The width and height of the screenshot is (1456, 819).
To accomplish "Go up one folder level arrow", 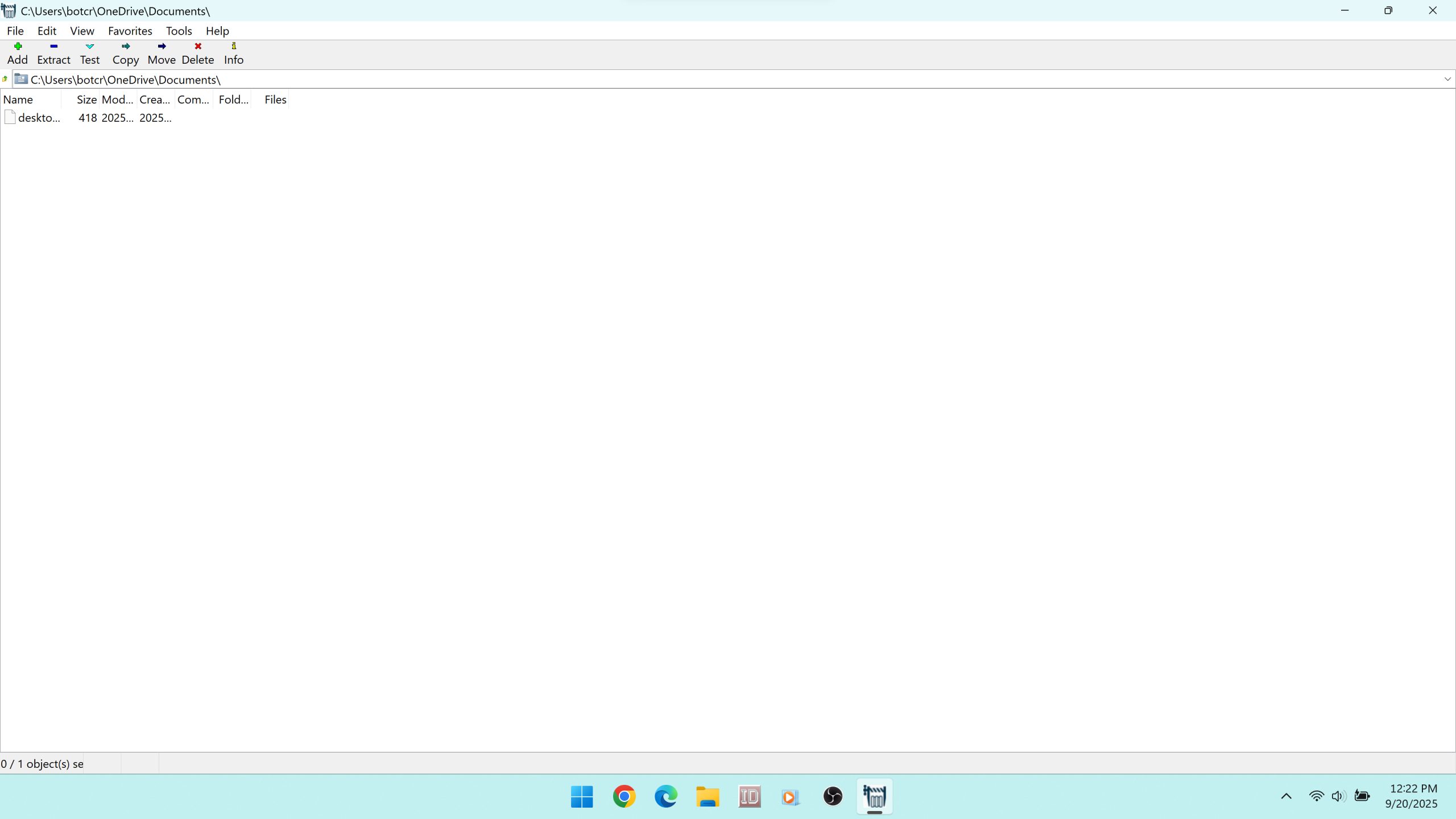I will tap(5, 79).
